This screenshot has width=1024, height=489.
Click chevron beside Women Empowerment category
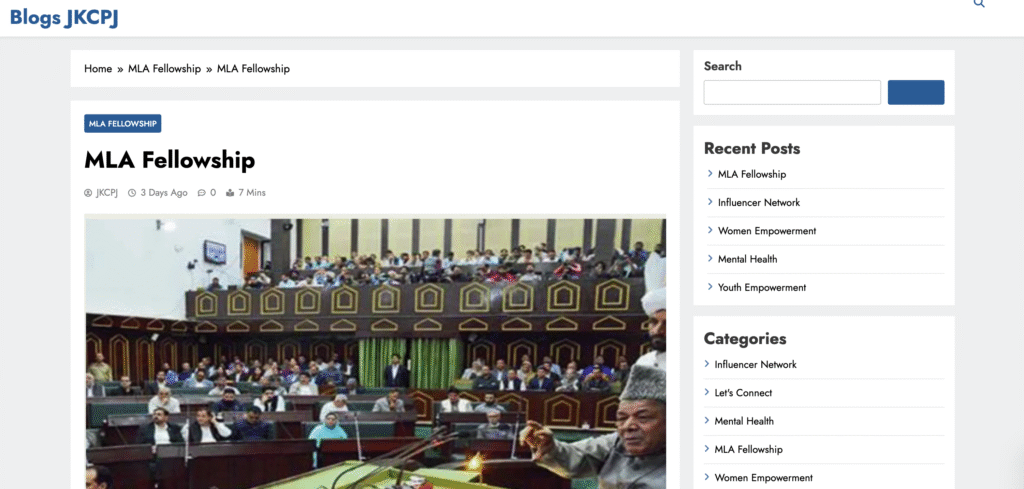707,477
